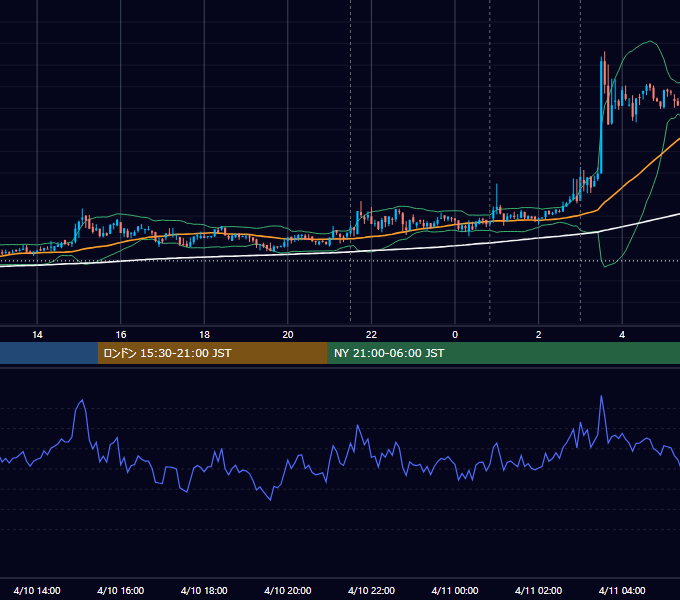Click the 4/11 04:00 date label
Screen dimensions: 680x600
click(622, 590)
